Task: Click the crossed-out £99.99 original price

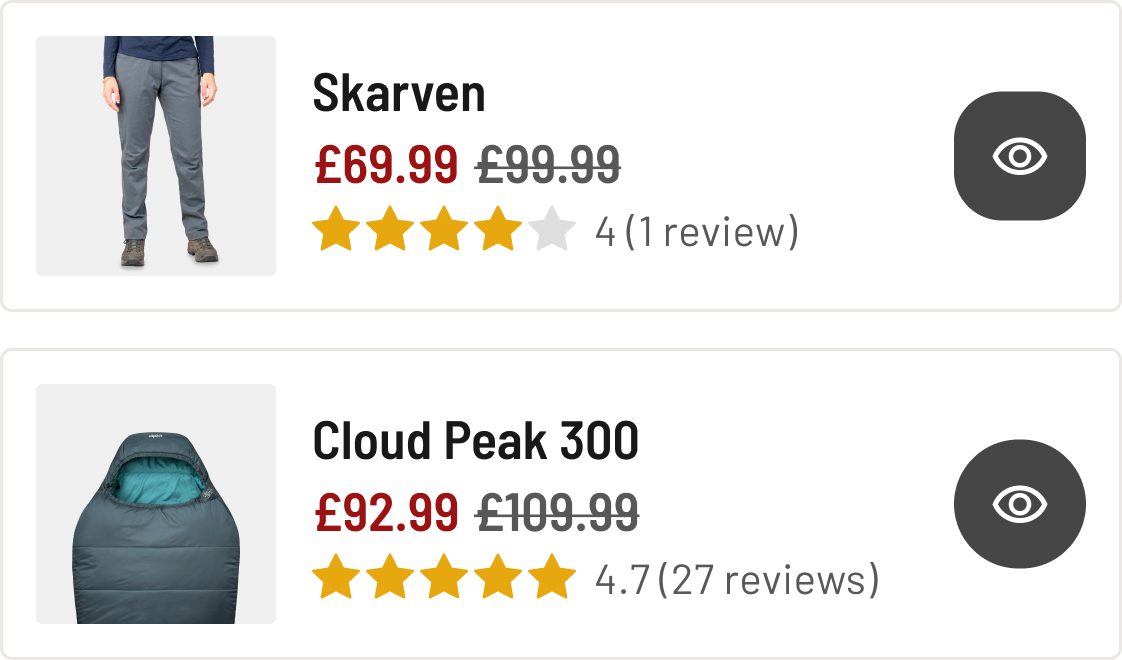Action: tap(548, 165)
